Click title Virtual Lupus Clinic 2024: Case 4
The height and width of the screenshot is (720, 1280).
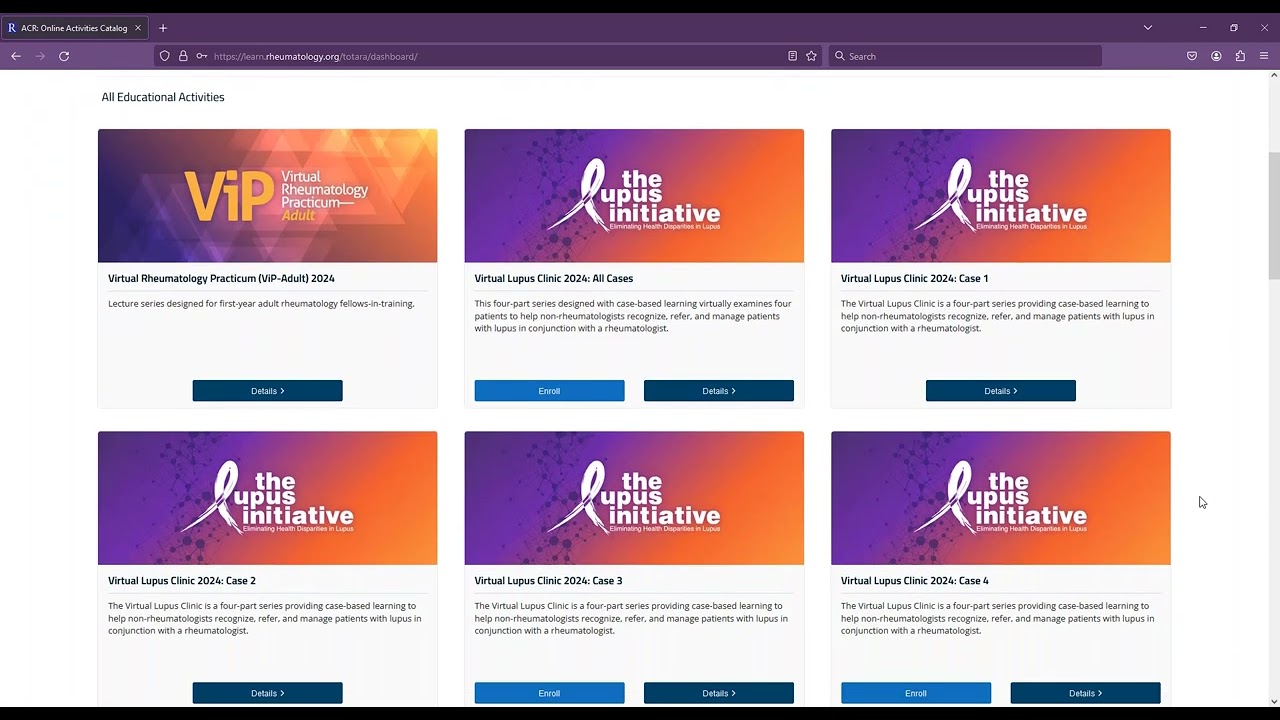(x=915, y=581)
